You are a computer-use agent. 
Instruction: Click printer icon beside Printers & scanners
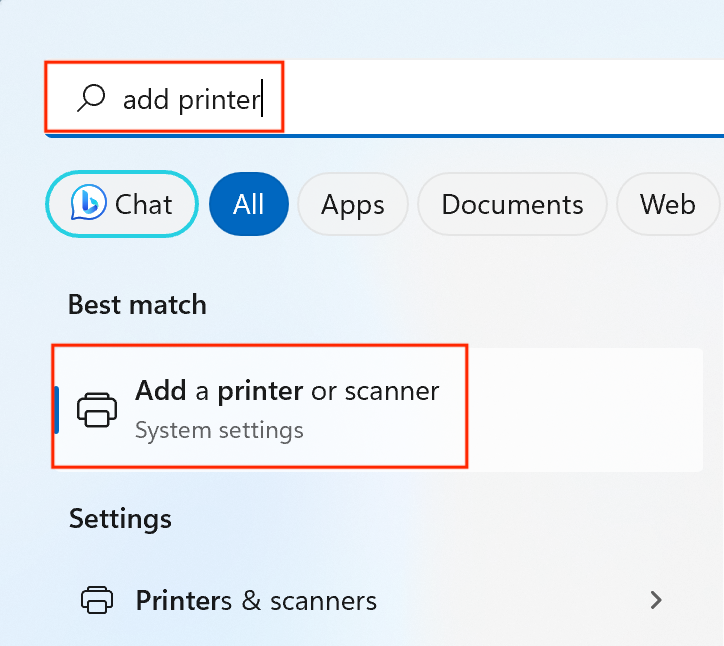pyautogui.click(x=97, y=600)
